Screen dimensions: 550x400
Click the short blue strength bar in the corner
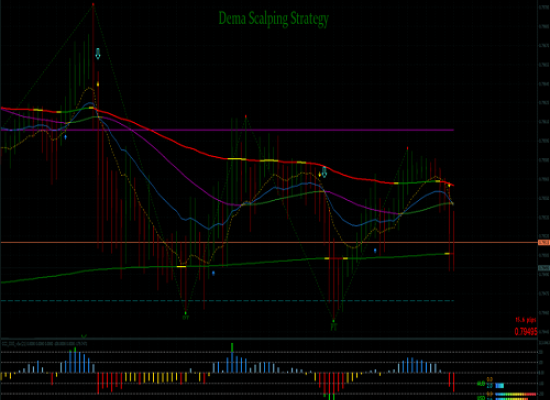499,386
